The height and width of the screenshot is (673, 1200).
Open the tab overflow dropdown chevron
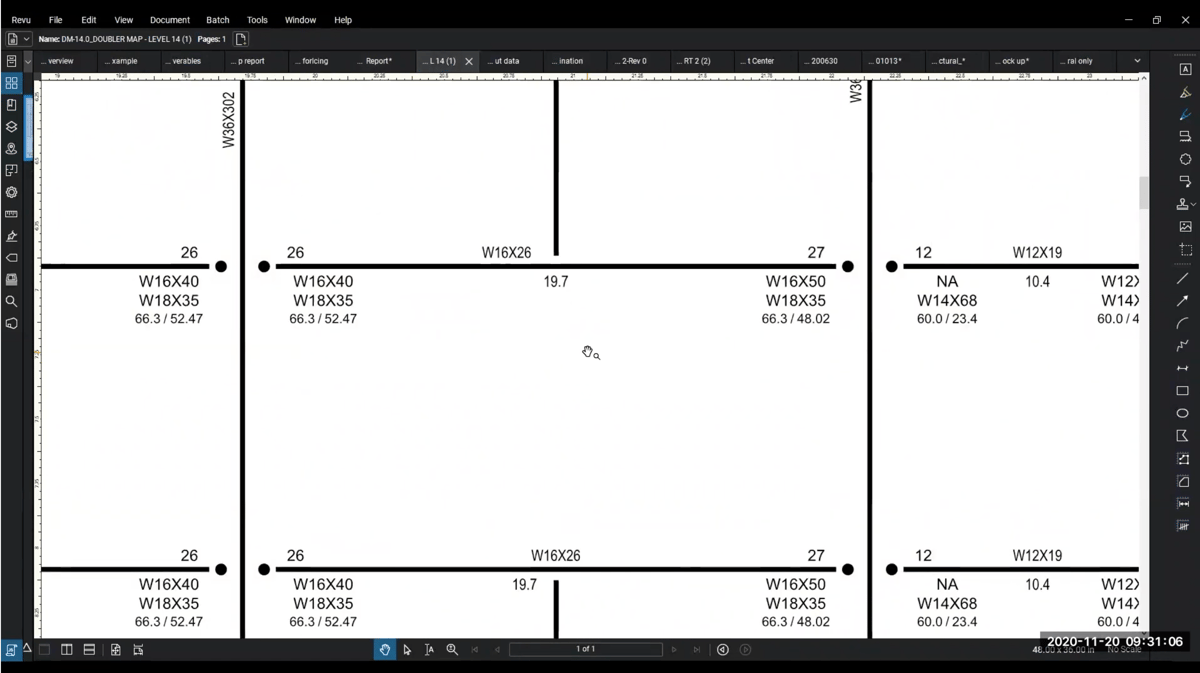pos(1136,60)
